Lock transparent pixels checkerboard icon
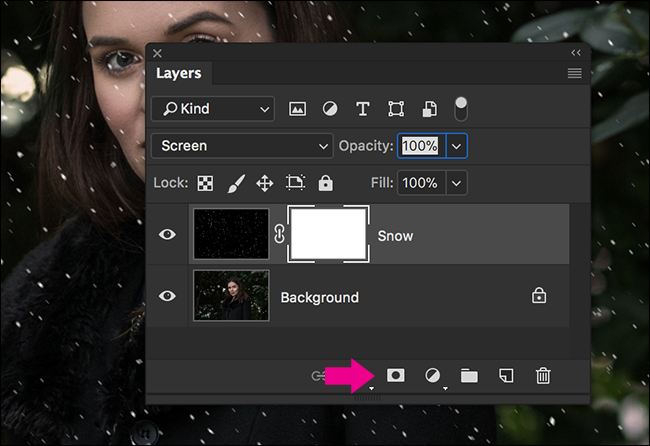Image resolution: width=650 pixels, height=446 pixels. [x=205, y=183]
